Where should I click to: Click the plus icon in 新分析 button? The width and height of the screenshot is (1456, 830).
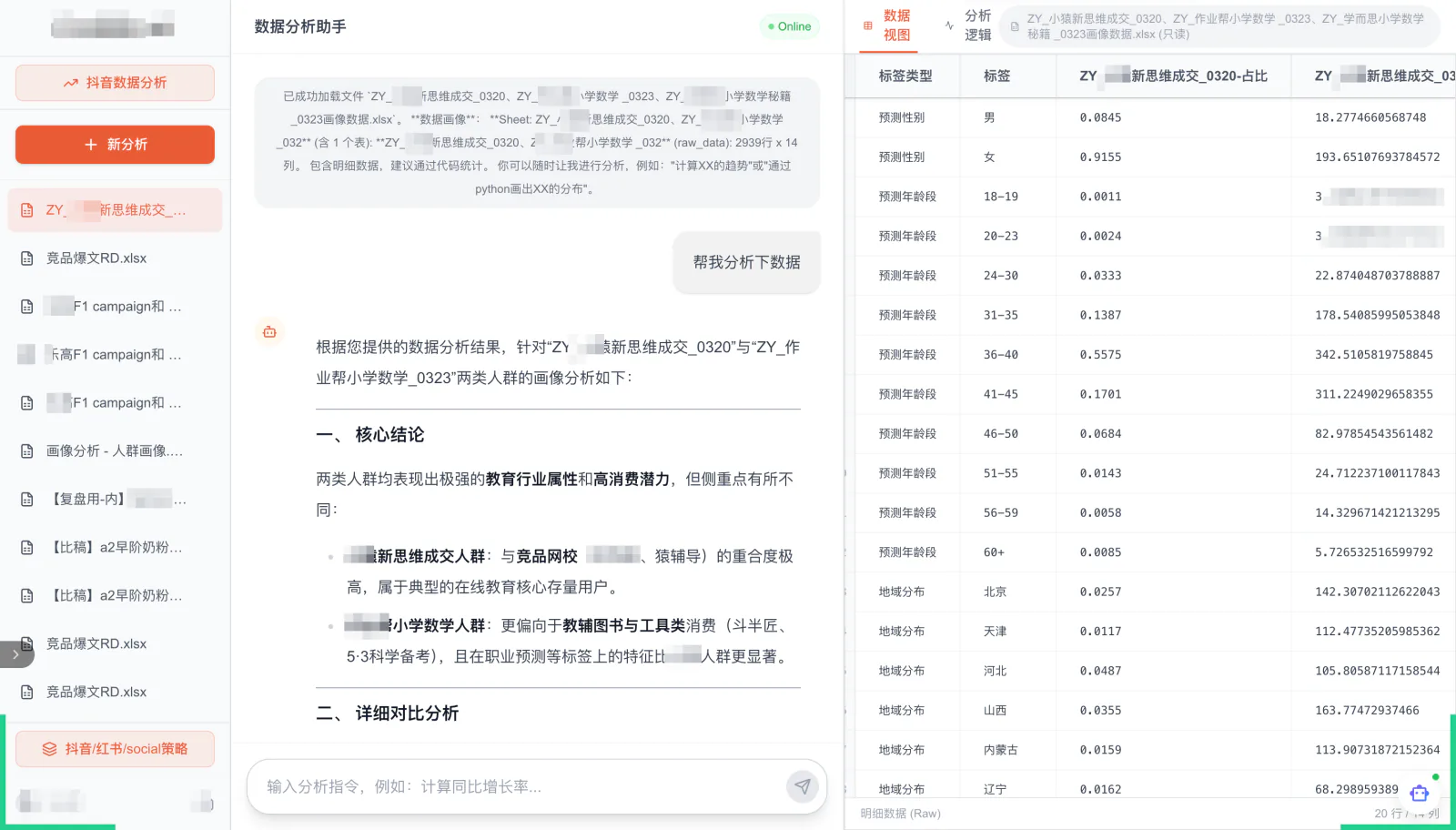90,145
